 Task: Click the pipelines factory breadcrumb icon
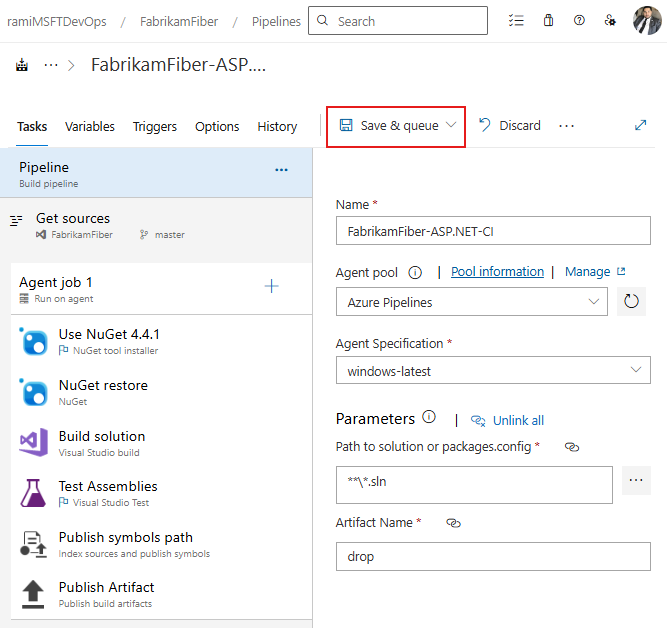click(22, 65)
